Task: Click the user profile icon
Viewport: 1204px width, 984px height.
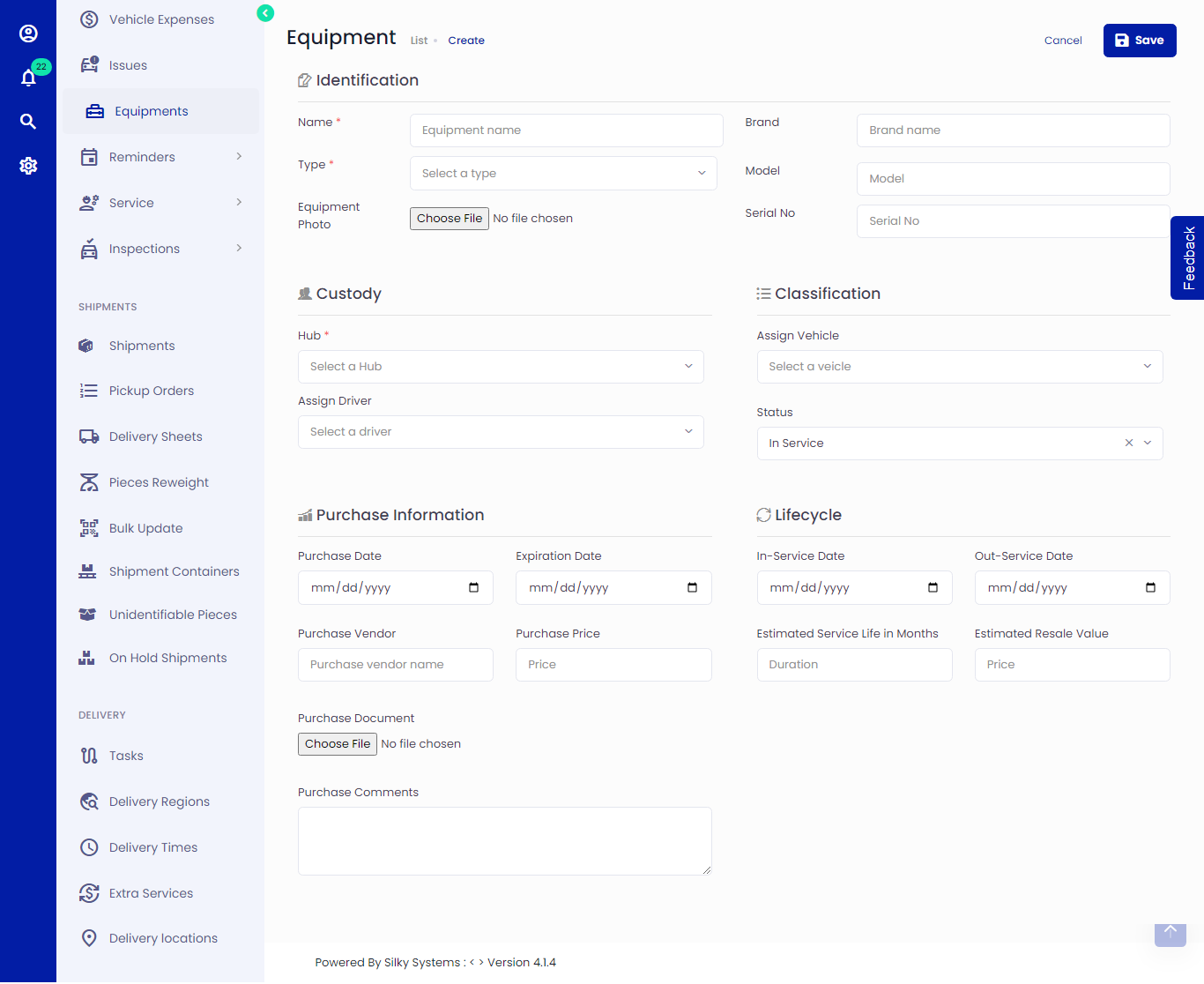Action: (x=28, y=34)
